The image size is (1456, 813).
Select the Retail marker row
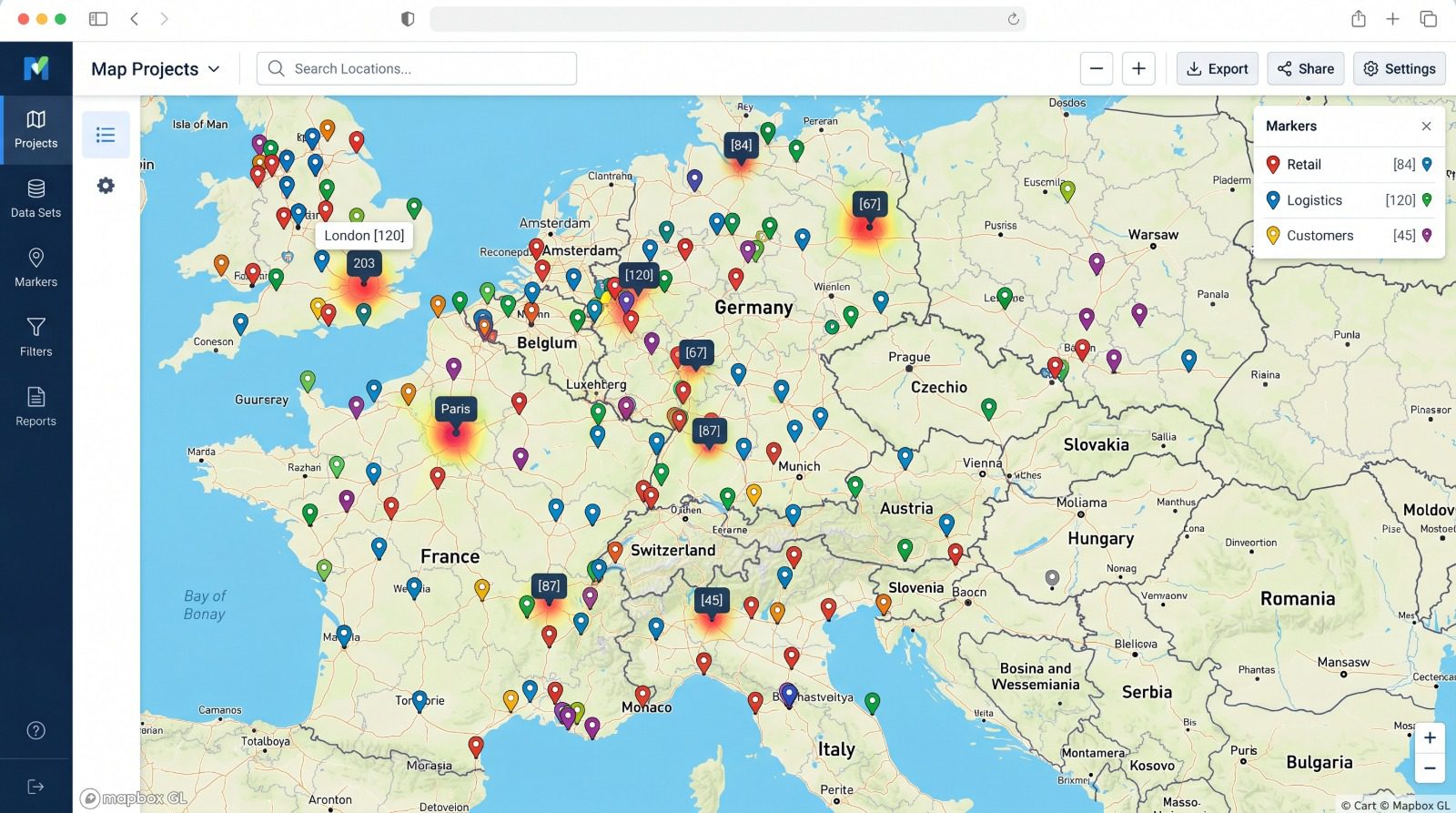click(x=1349, y=165)
